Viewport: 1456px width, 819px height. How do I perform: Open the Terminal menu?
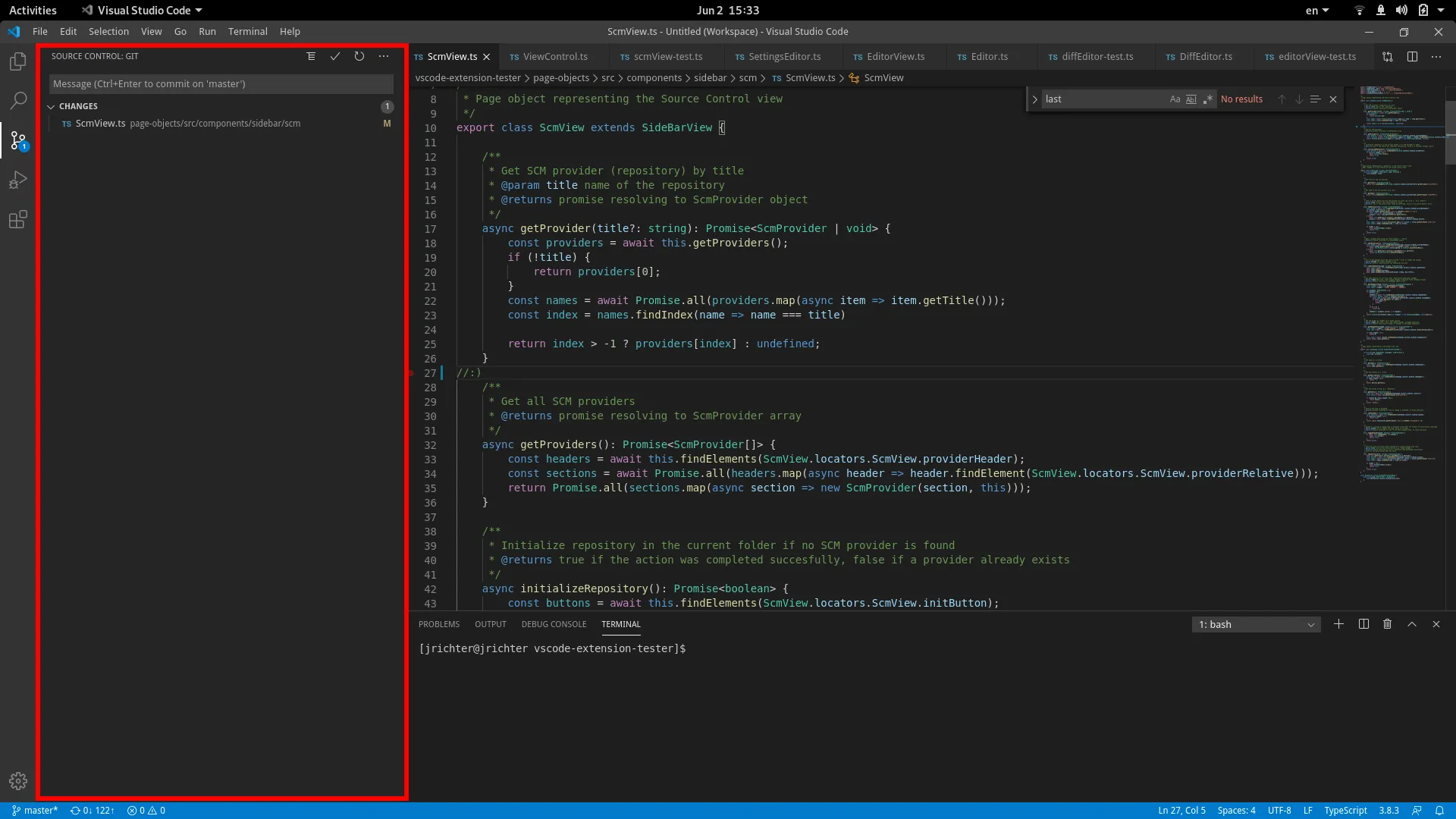[x=248, y=32]
